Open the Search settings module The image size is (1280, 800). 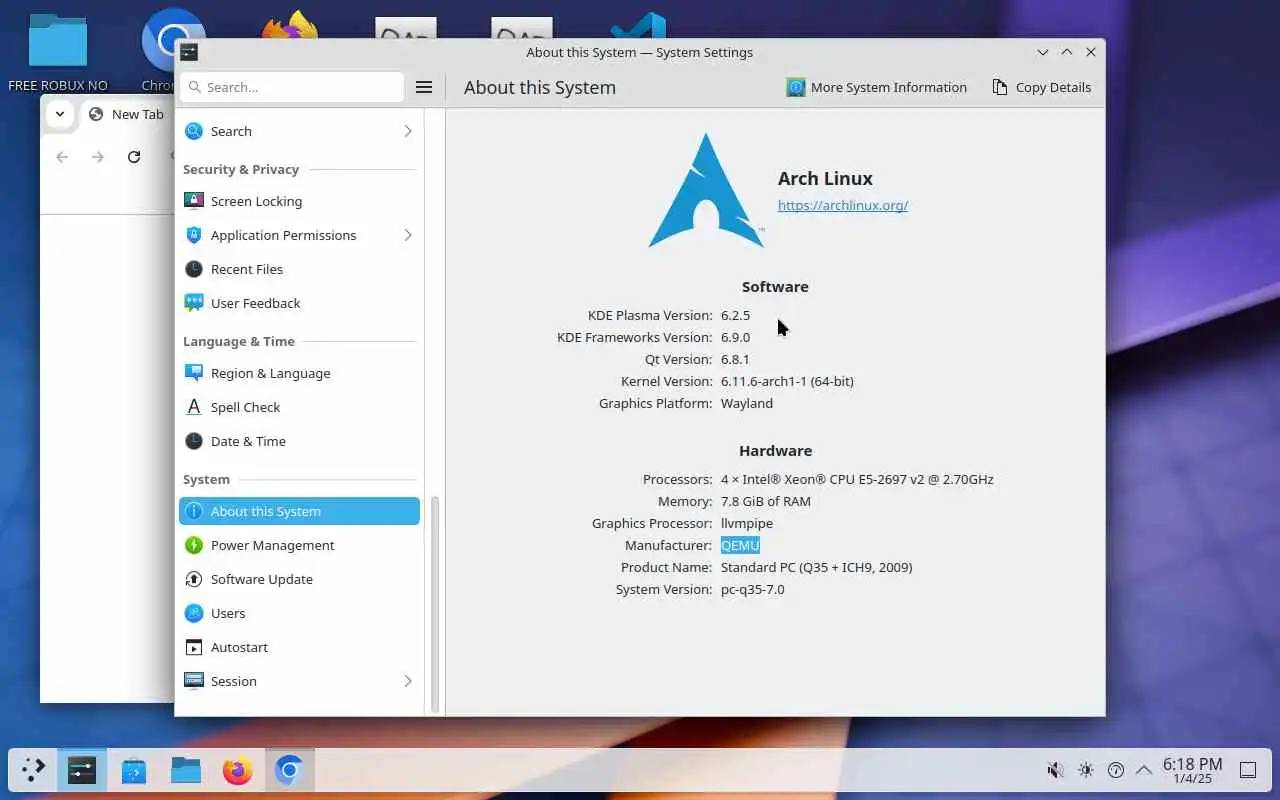point(299,131)
